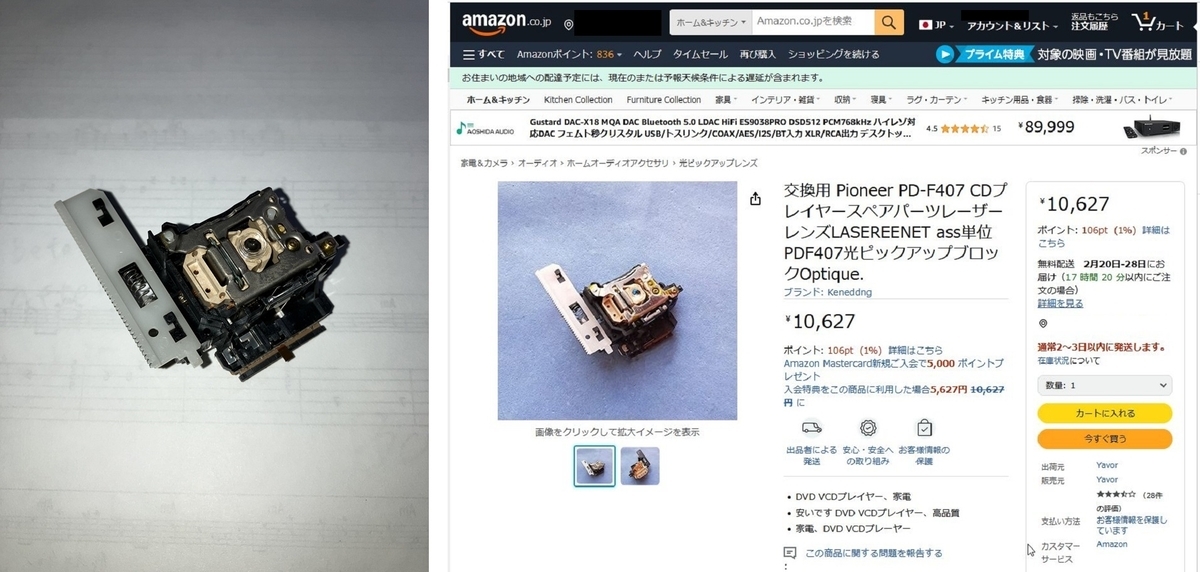Open the ホーム&キッチン search category dropdown
Screen dimensions: 1200x572
pyautogui.click(x=709, y=22)
